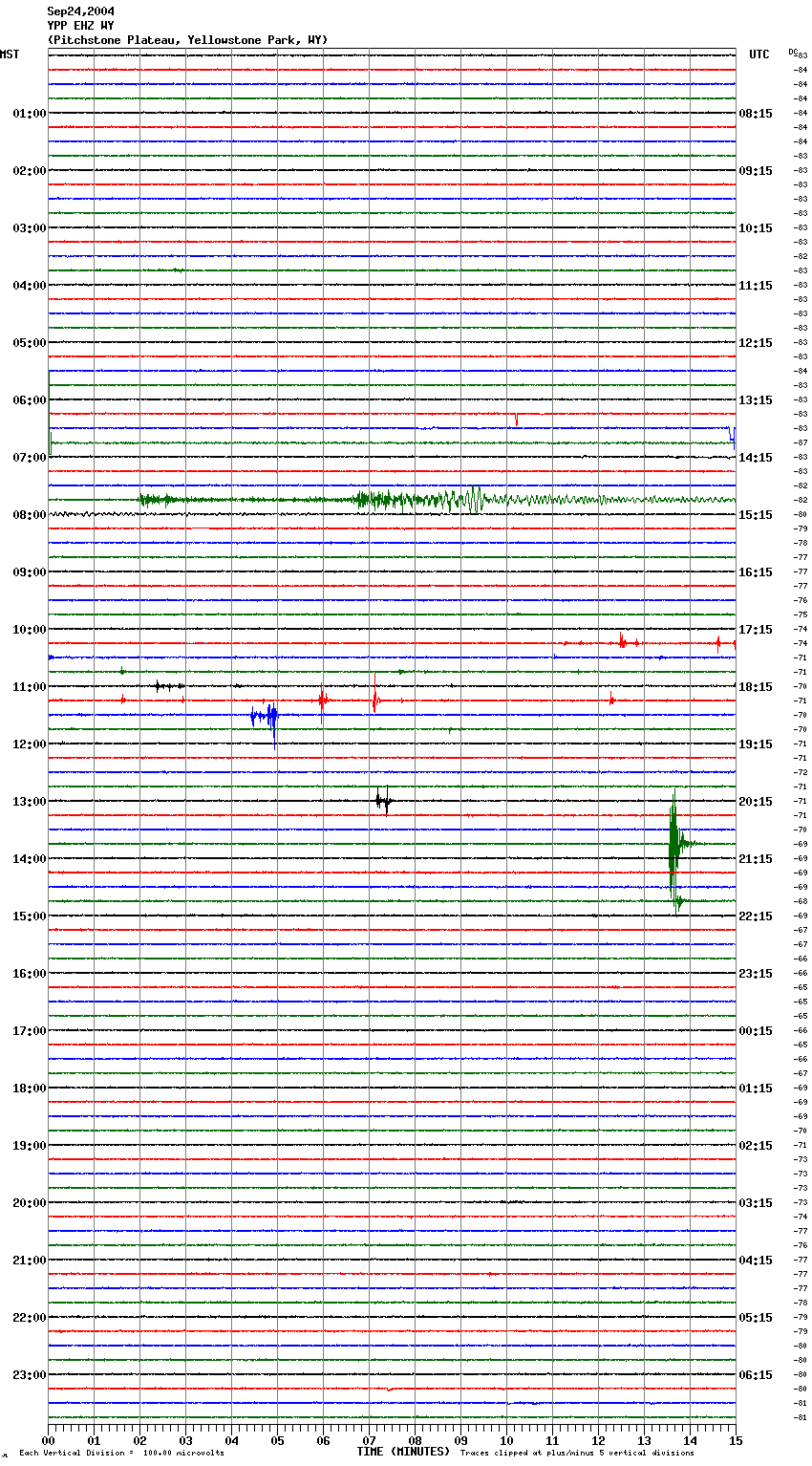Screen dimensions: 812x1466
Task: Click the Pitchstone Plateau location subtitle
Action: 187,40
